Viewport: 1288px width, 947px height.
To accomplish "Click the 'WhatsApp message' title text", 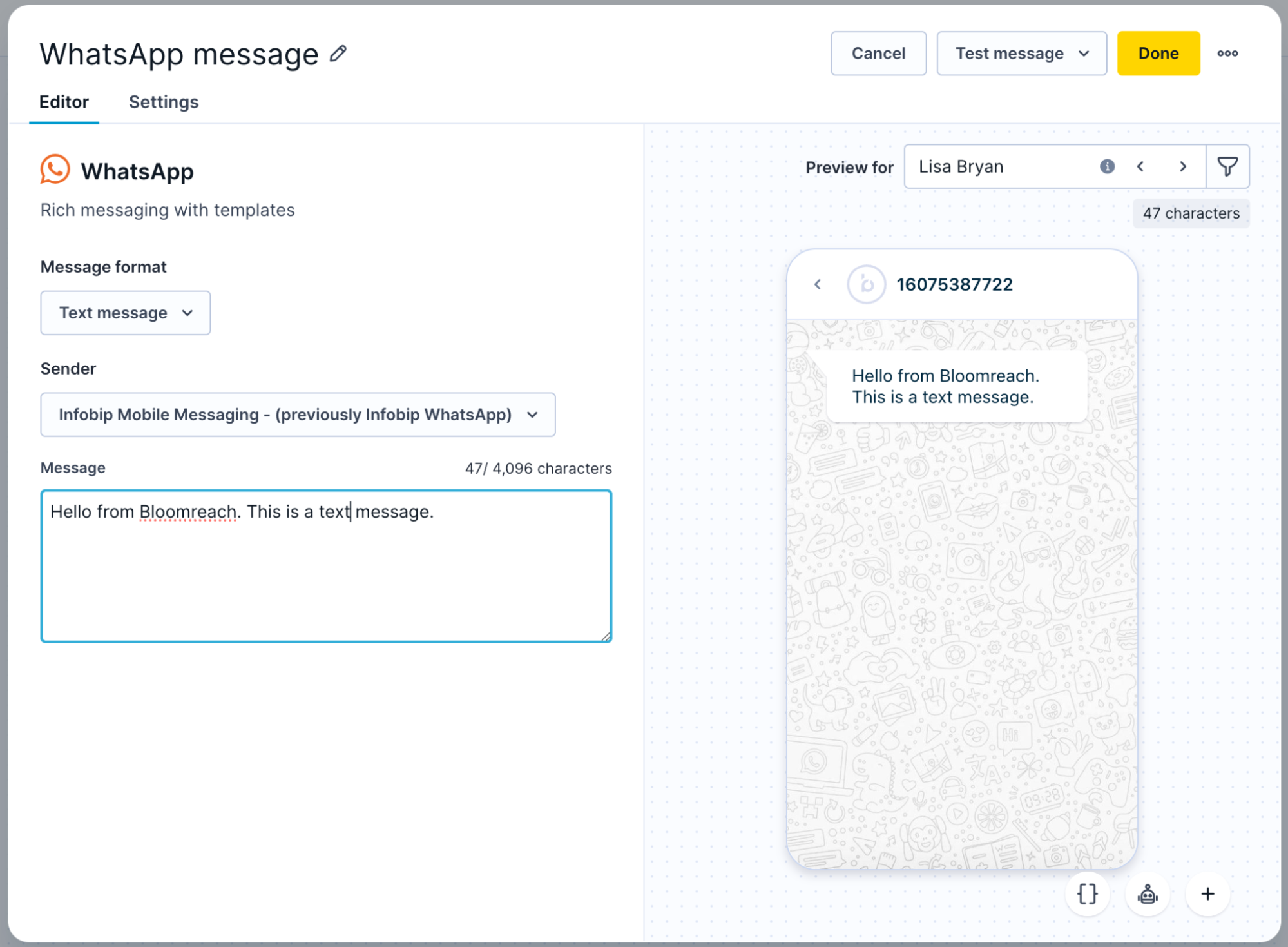I will pyautogui.click(x=179, y=54).
